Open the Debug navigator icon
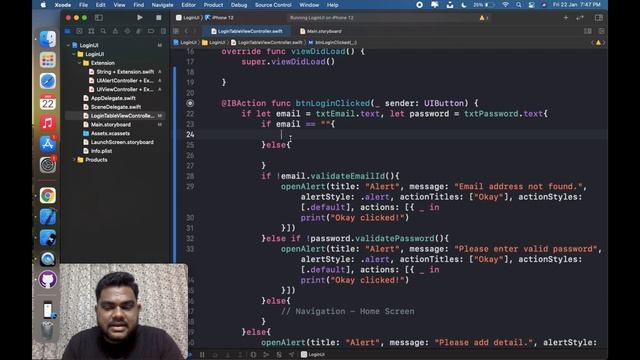Image resolution: width=640 pixels, height=360 pixels. 139,31
